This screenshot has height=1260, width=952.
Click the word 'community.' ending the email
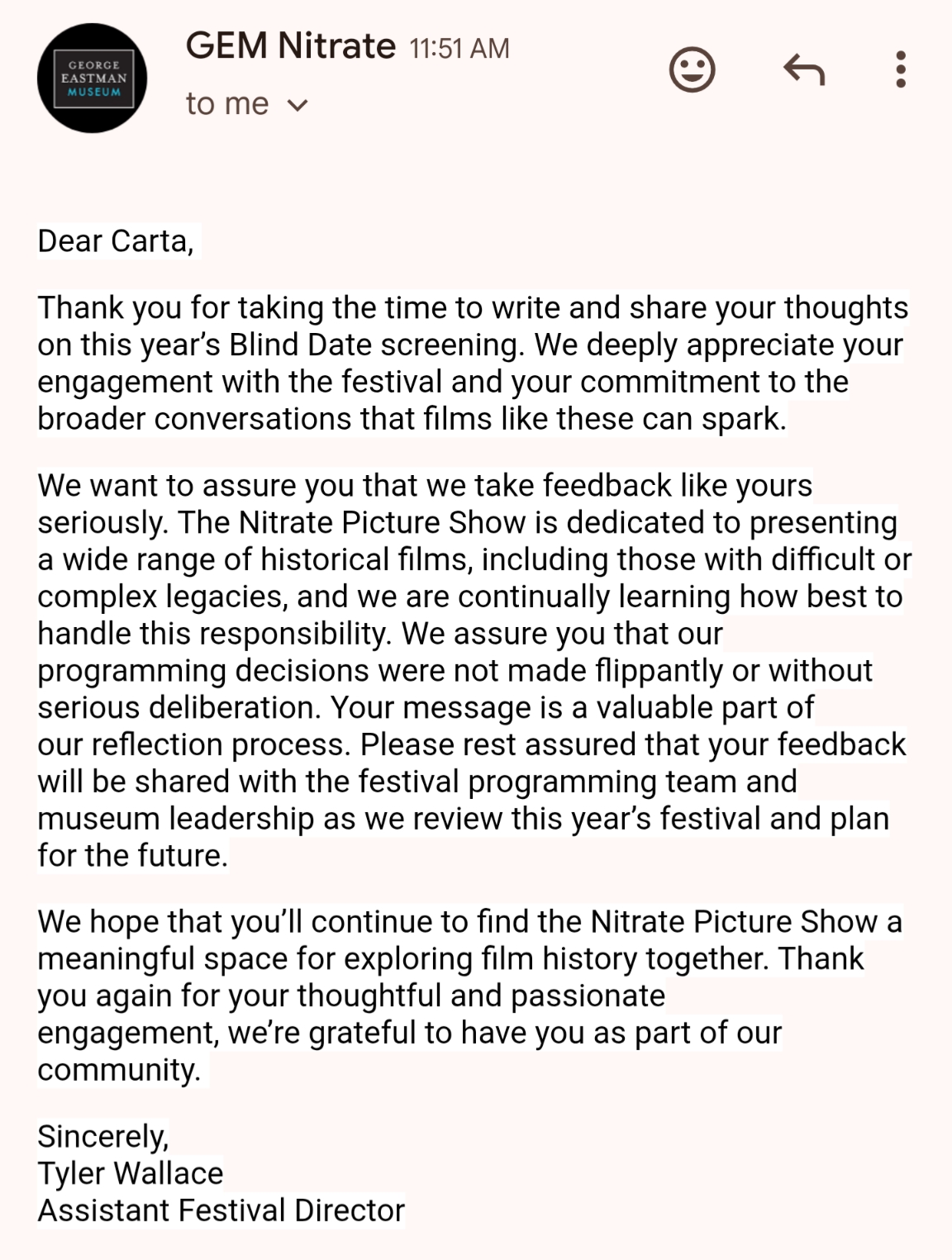tap(119, 1069)
